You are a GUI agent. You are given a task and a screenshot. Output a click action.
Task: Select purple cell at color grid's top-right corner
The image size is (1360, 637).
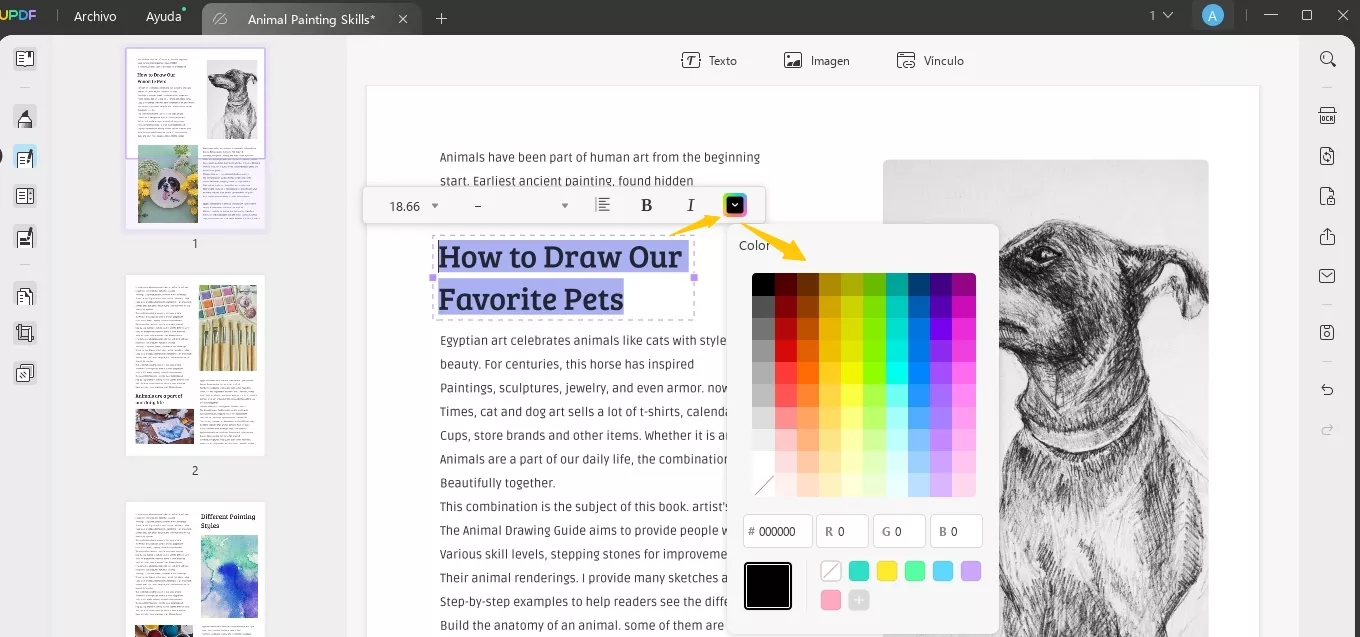coord(964,284)
